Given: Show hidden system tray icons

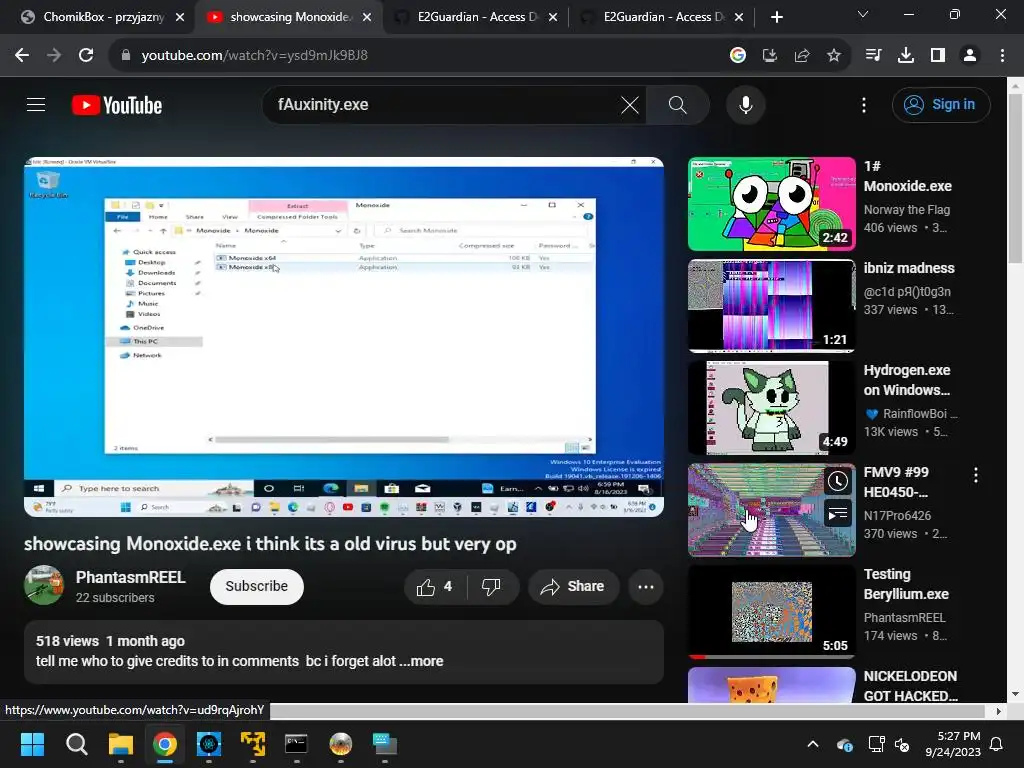Looking at the screenshot, I should point(813,744).
